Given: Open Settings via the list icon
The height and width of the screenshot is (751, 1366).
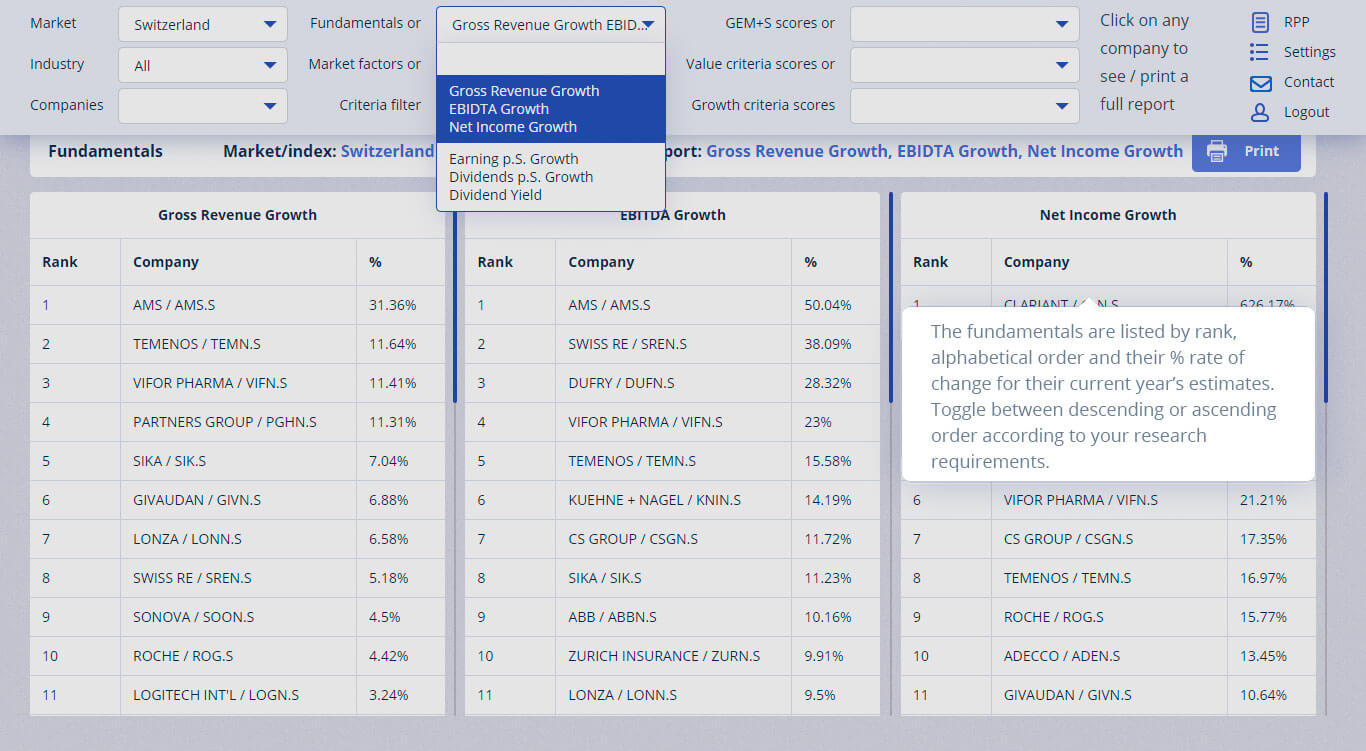Looking at the screenshot, I should point(1260,52).
